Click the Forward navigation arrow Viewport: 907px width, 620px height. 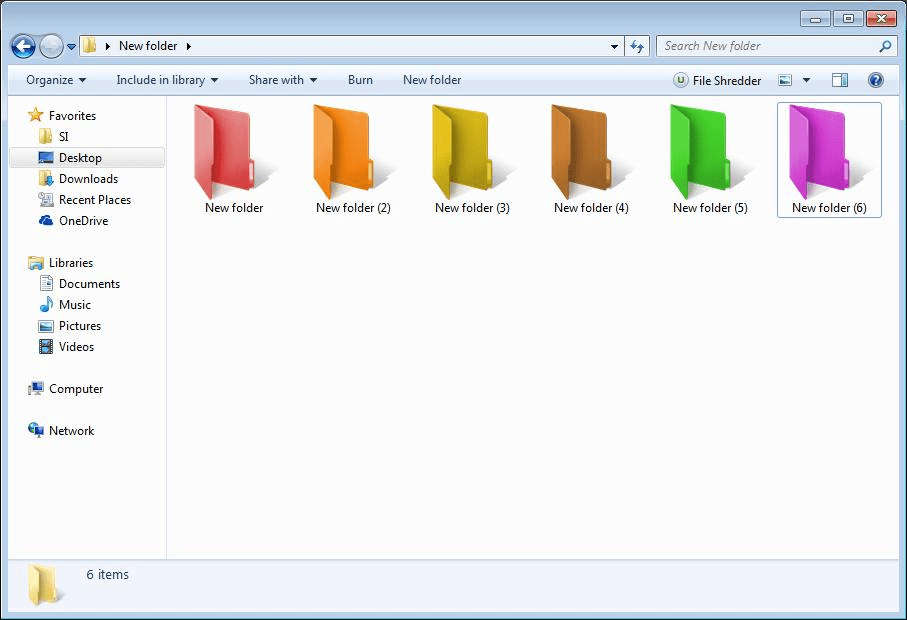(51, 46)
